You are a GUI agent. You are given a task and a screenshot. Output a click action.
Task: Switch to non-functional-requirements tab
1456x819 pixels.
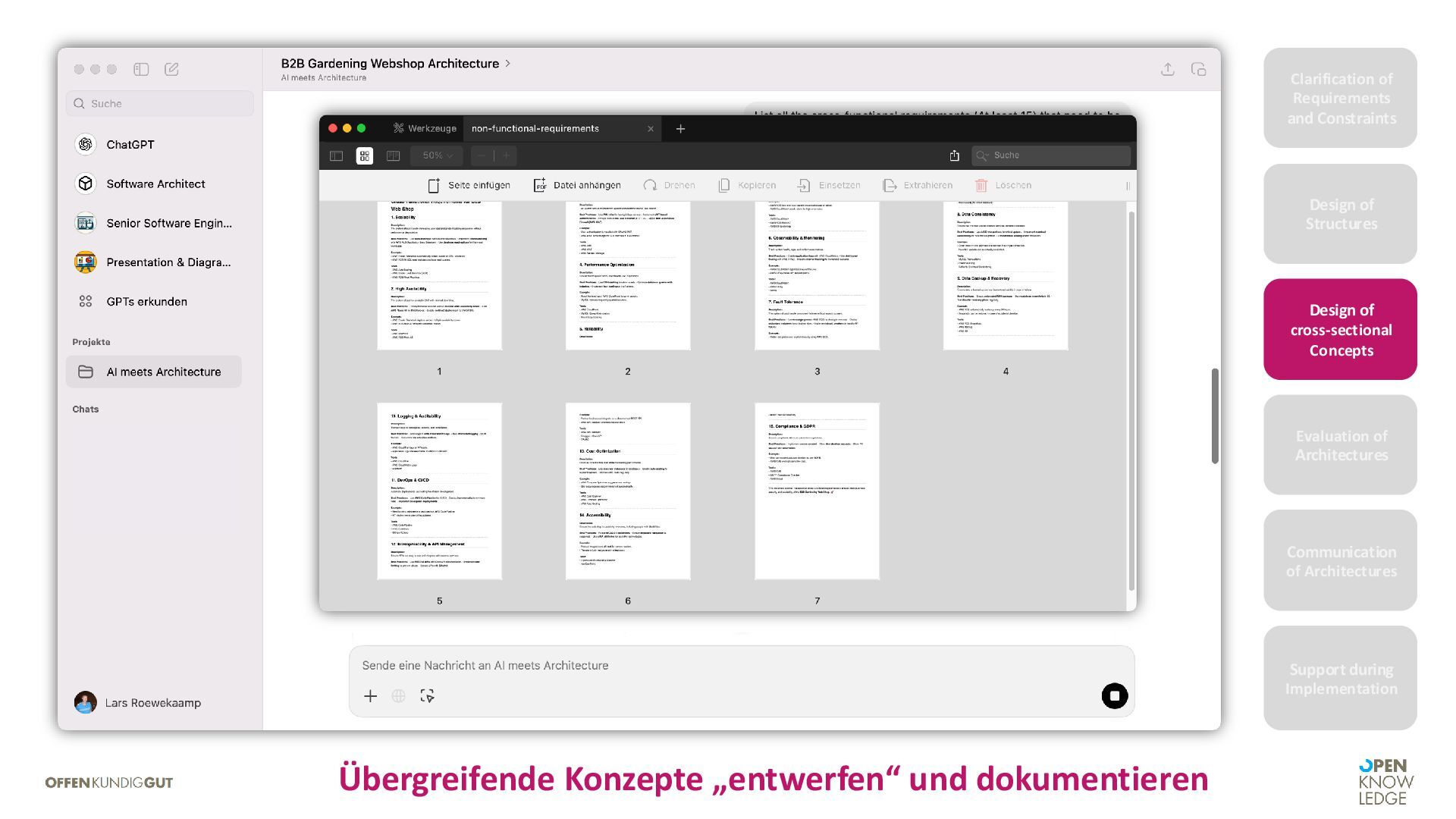pos(535,128)
